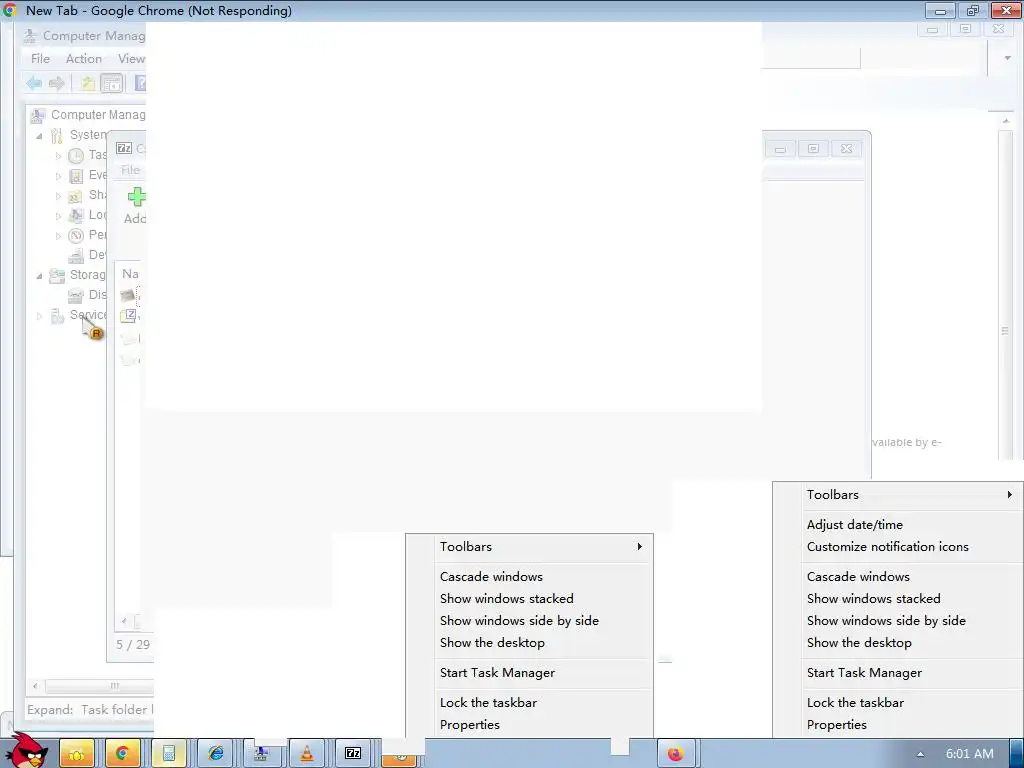
Task: Click the green Add plus icon in 7-Zip
Action: [136, 197]
